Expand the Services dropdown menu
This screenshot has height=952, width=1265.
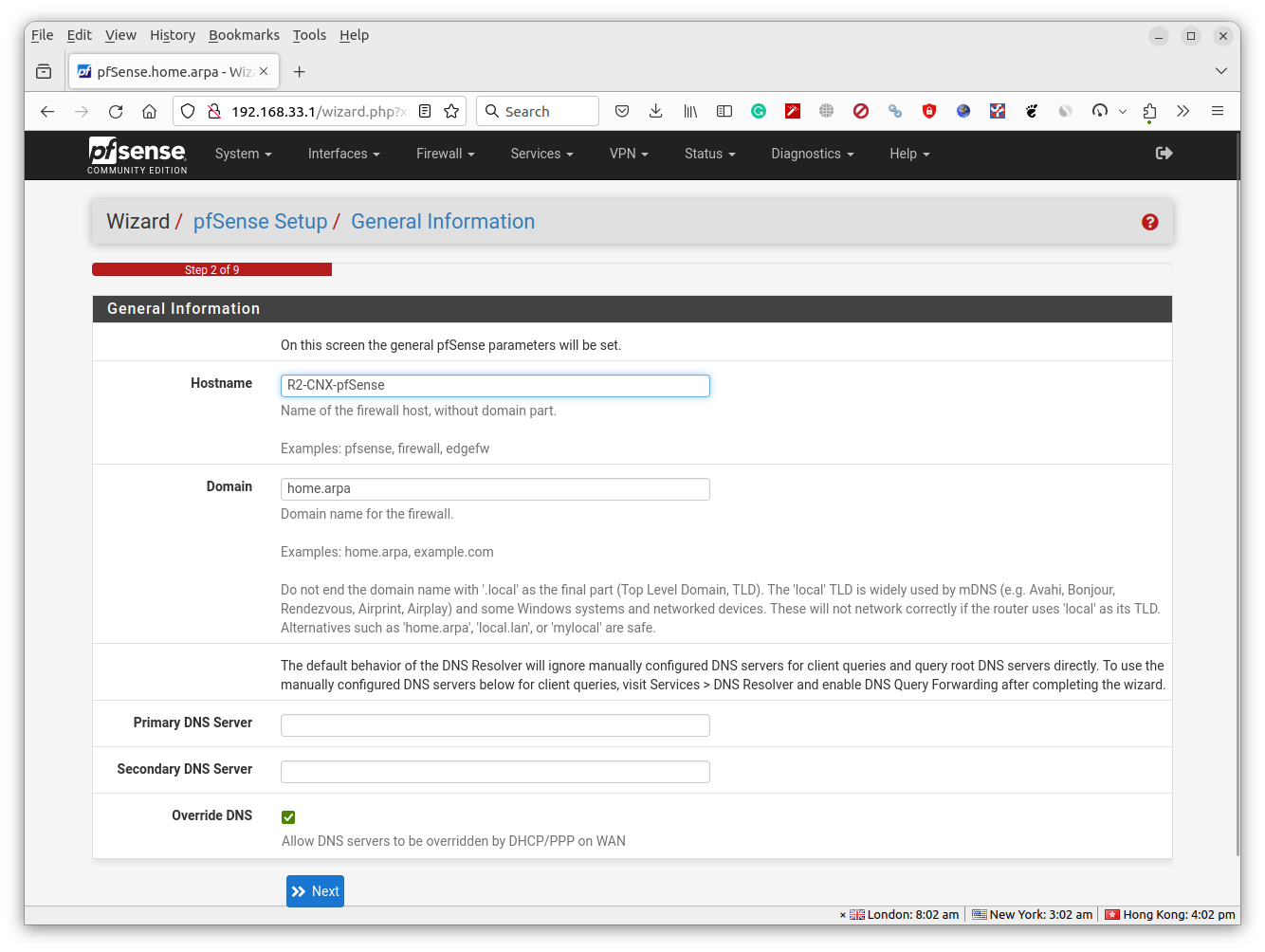[542, 154]
